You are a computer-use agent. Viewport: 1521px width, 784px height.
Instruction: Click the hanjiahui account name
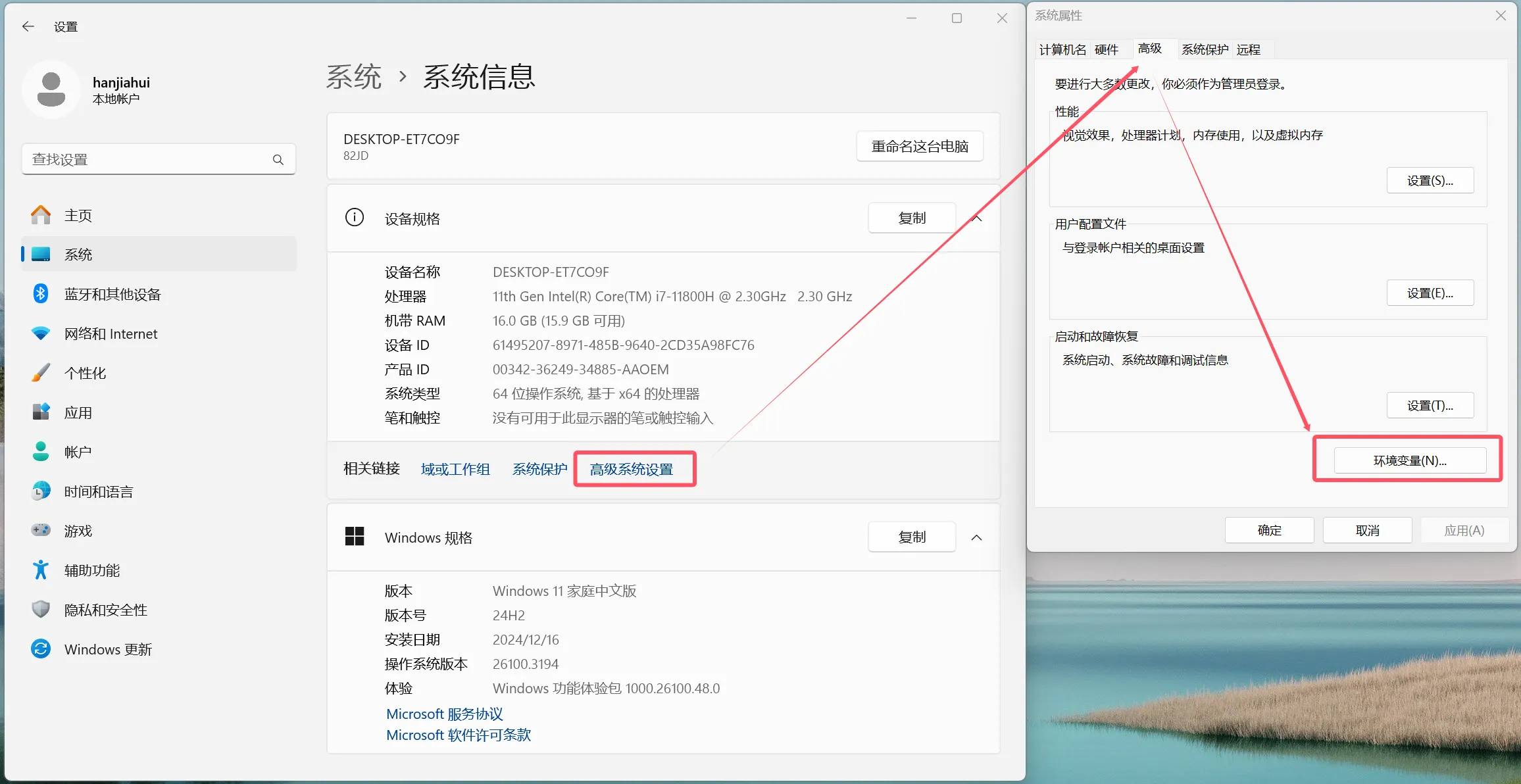121,83
